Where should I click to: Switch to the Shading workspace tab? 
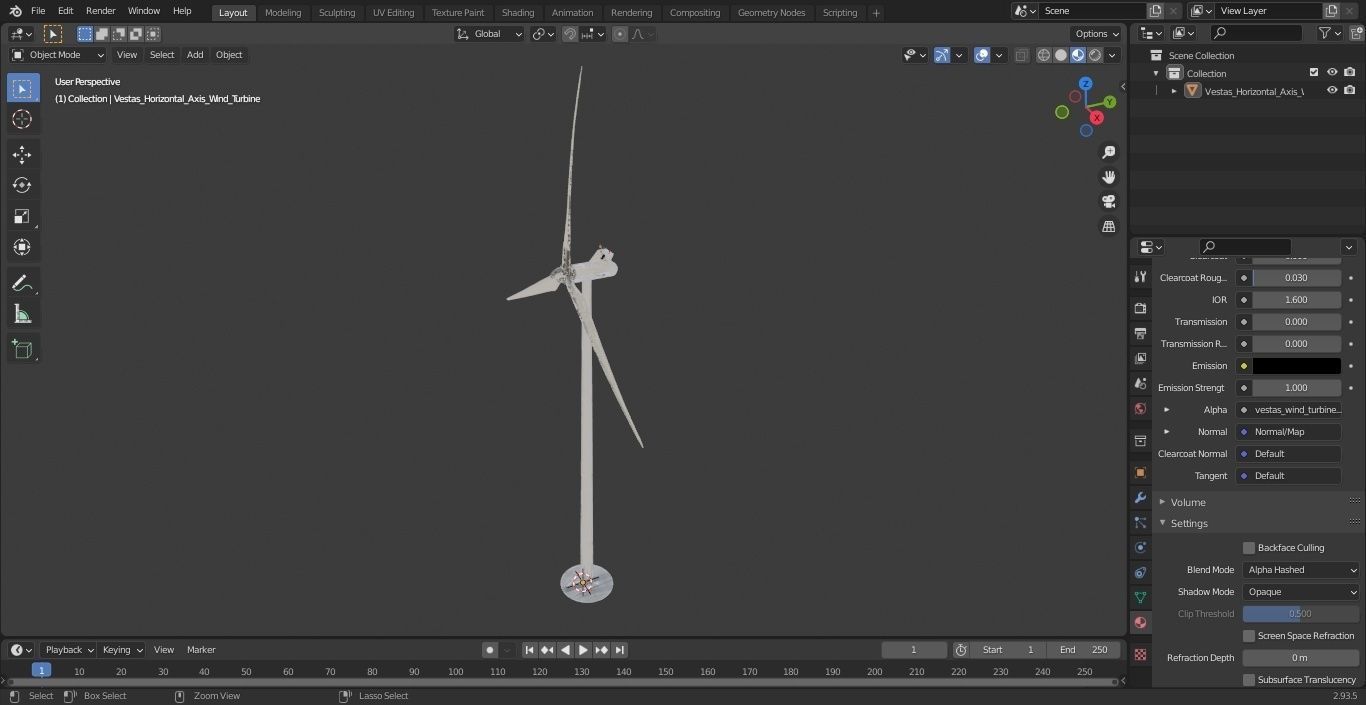point(518,12)
